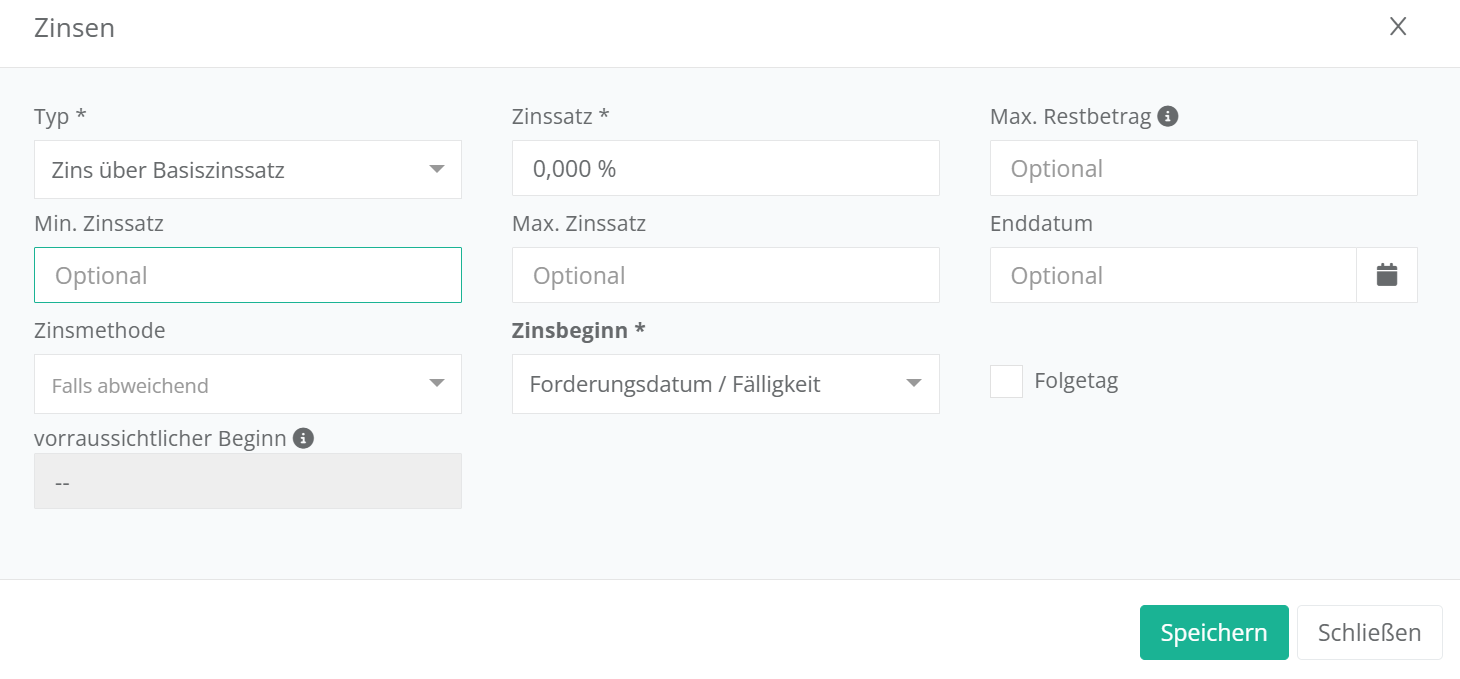Close the Zinsen dialog with the X

tap(1398, 27)
